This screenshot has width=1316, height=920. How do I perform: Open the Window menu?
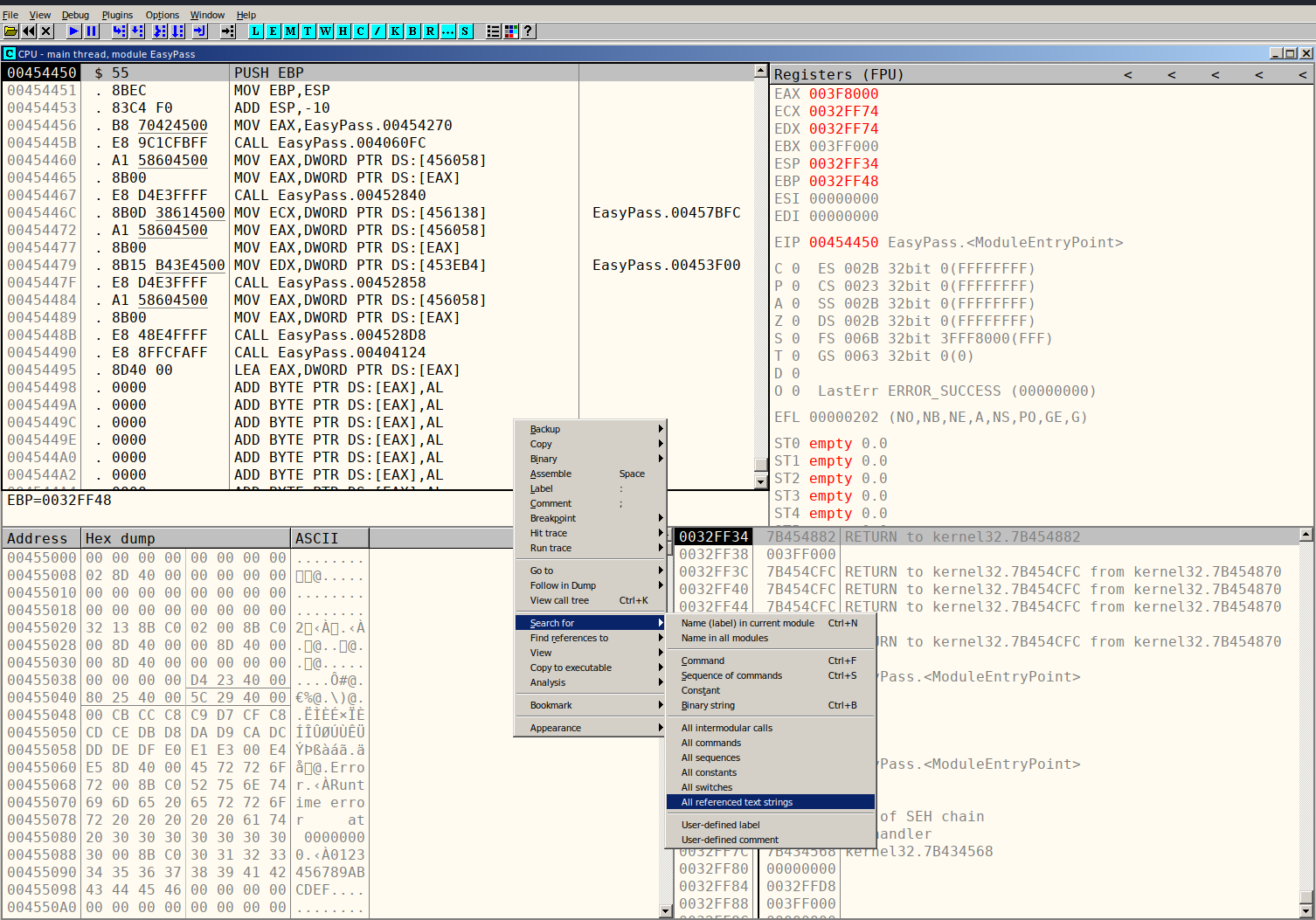[208, 15]
